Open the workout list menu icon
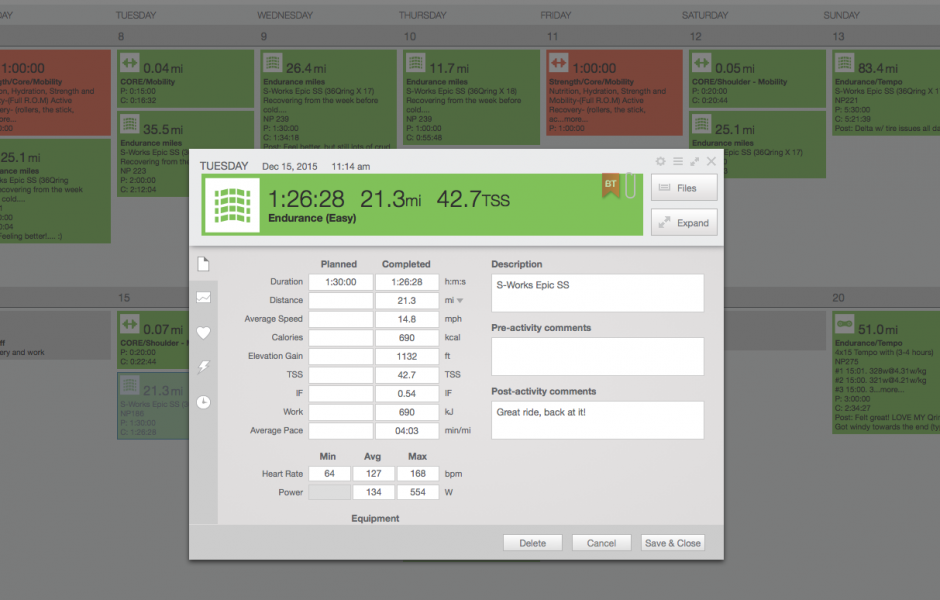940x600 pixels. 677,161
